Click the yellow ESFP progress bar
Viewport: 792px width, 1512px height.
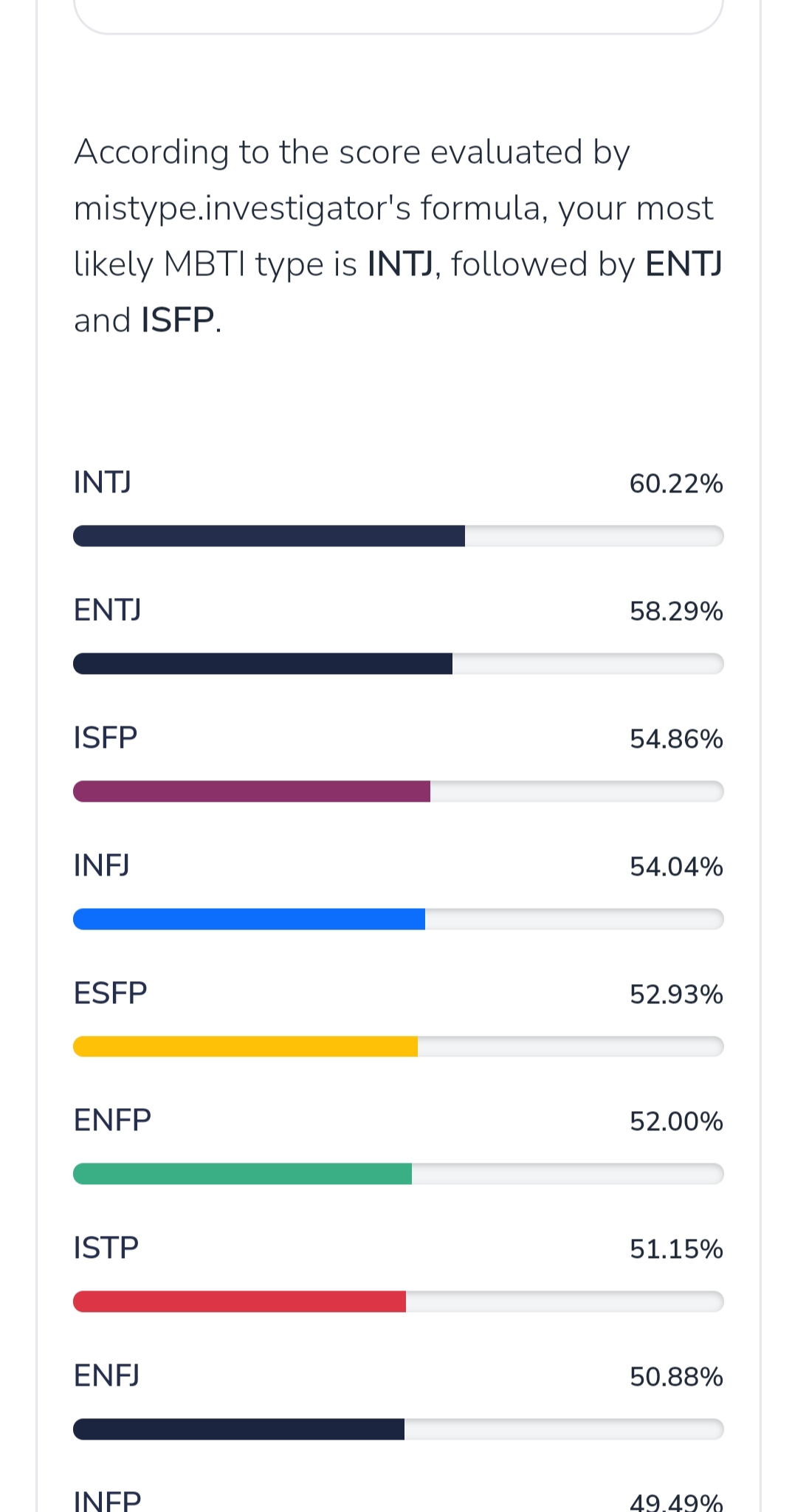[398, 1047]
